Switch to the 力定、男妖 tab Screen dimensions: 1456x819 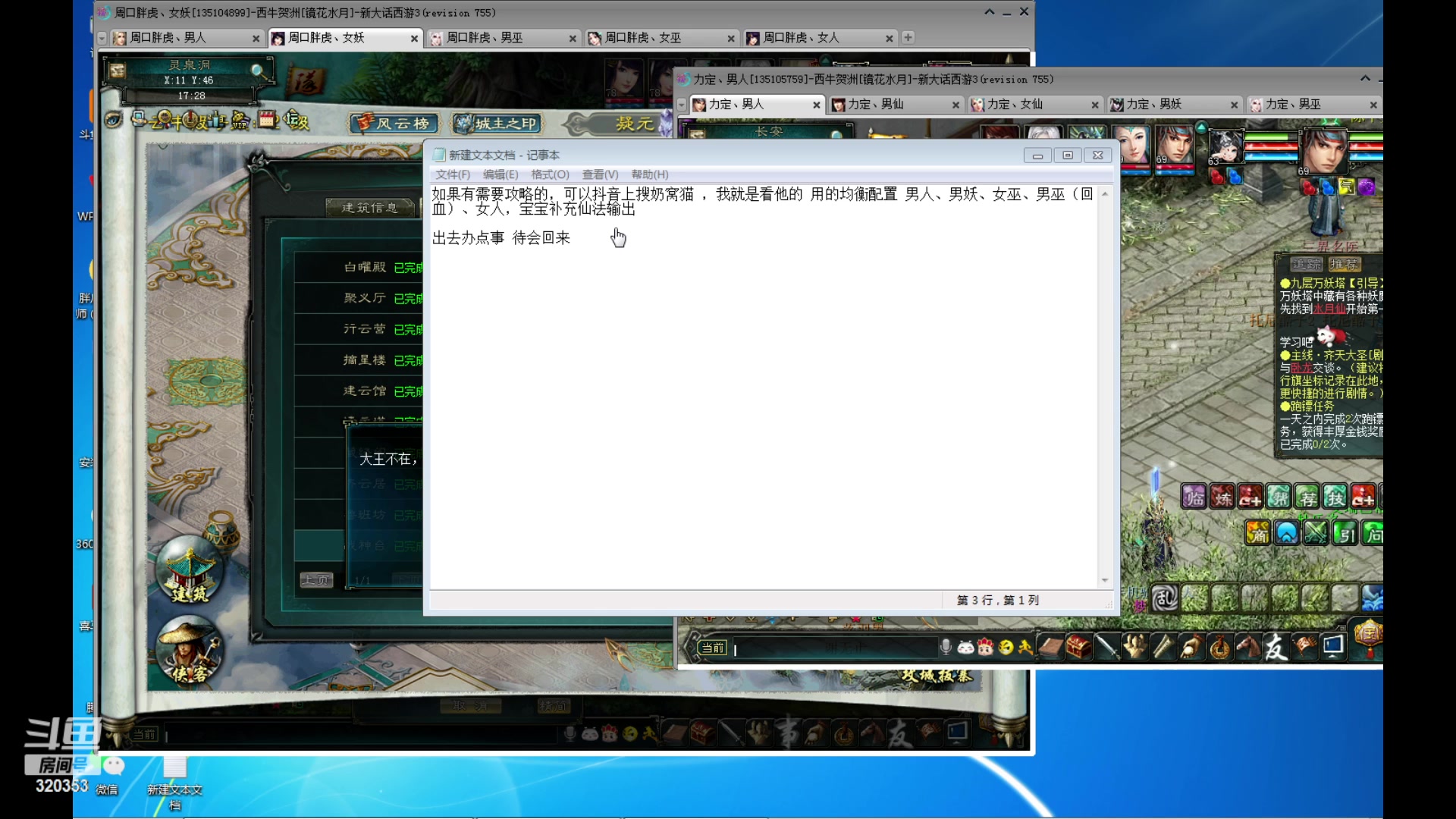click(x=1175, y=105)
